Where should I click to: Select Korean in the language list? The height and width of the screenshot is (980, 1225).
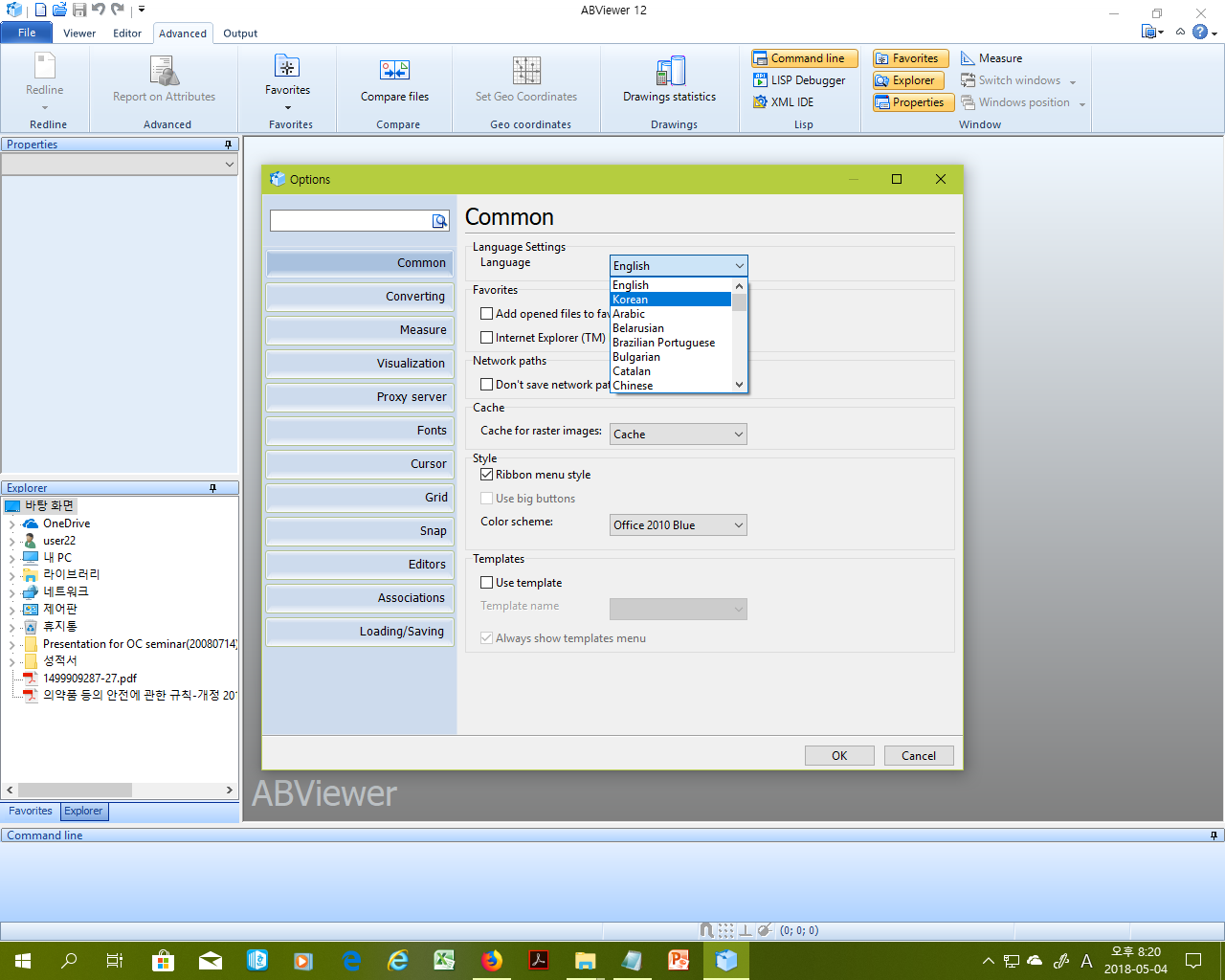tap(671, 300)
